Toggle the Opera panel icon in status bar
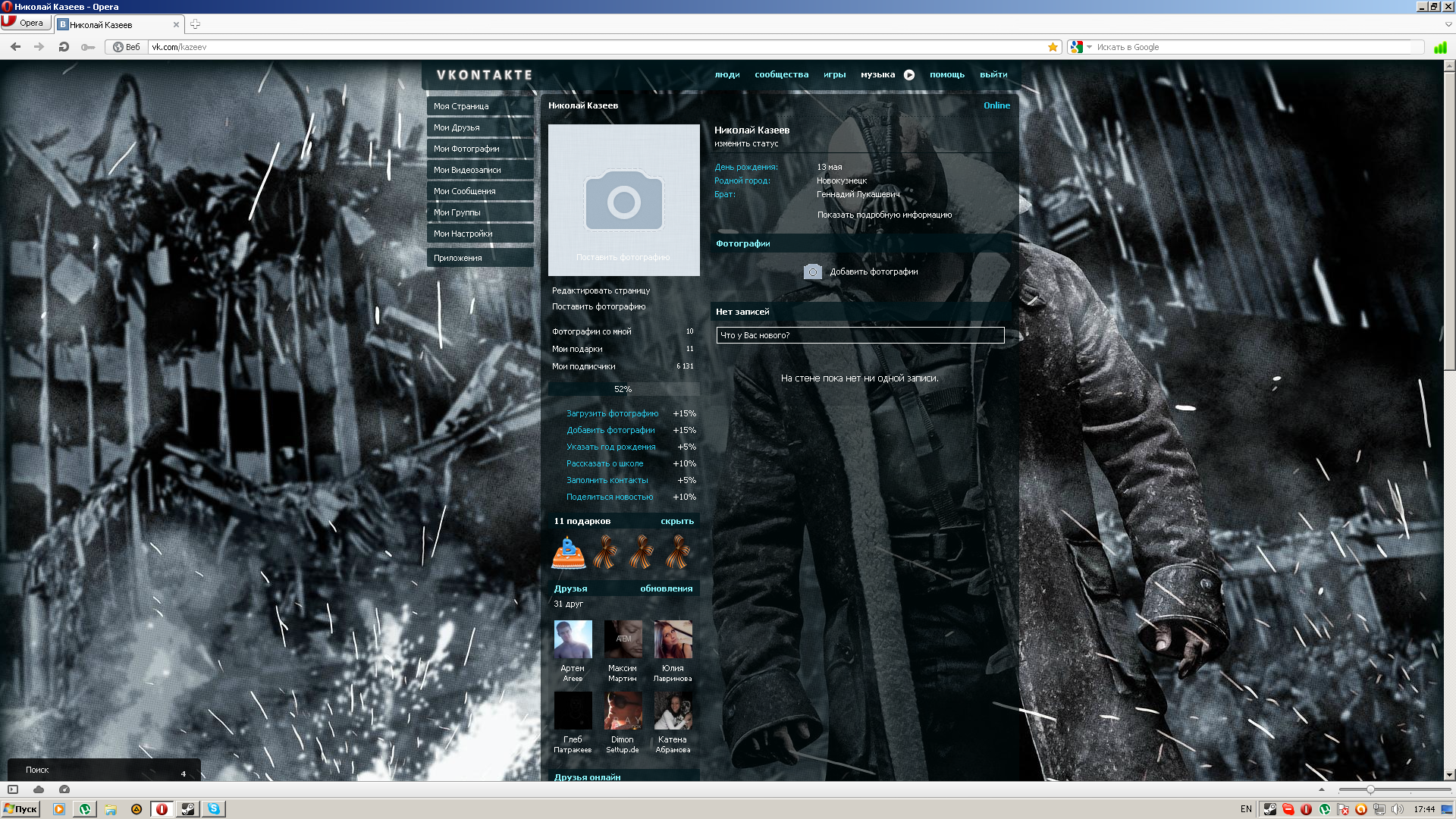1456x819 pixels. point(13,789)
